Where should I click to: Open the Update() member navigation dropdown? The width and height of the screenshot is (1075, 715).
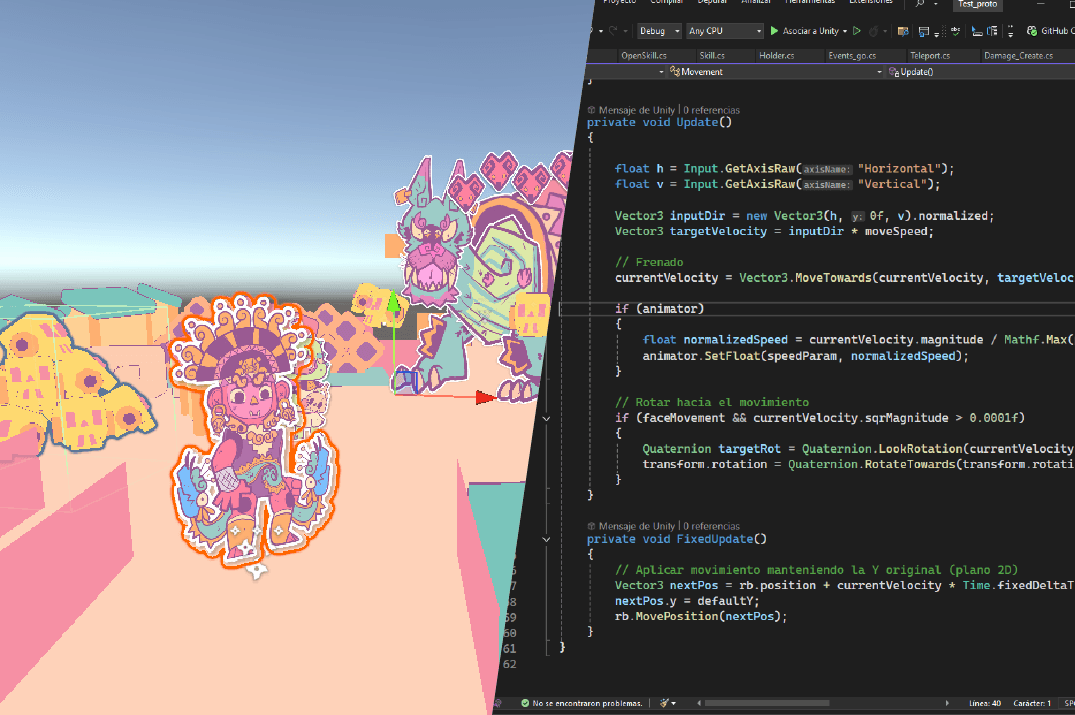pyautogui.click(x=980, y=71)
